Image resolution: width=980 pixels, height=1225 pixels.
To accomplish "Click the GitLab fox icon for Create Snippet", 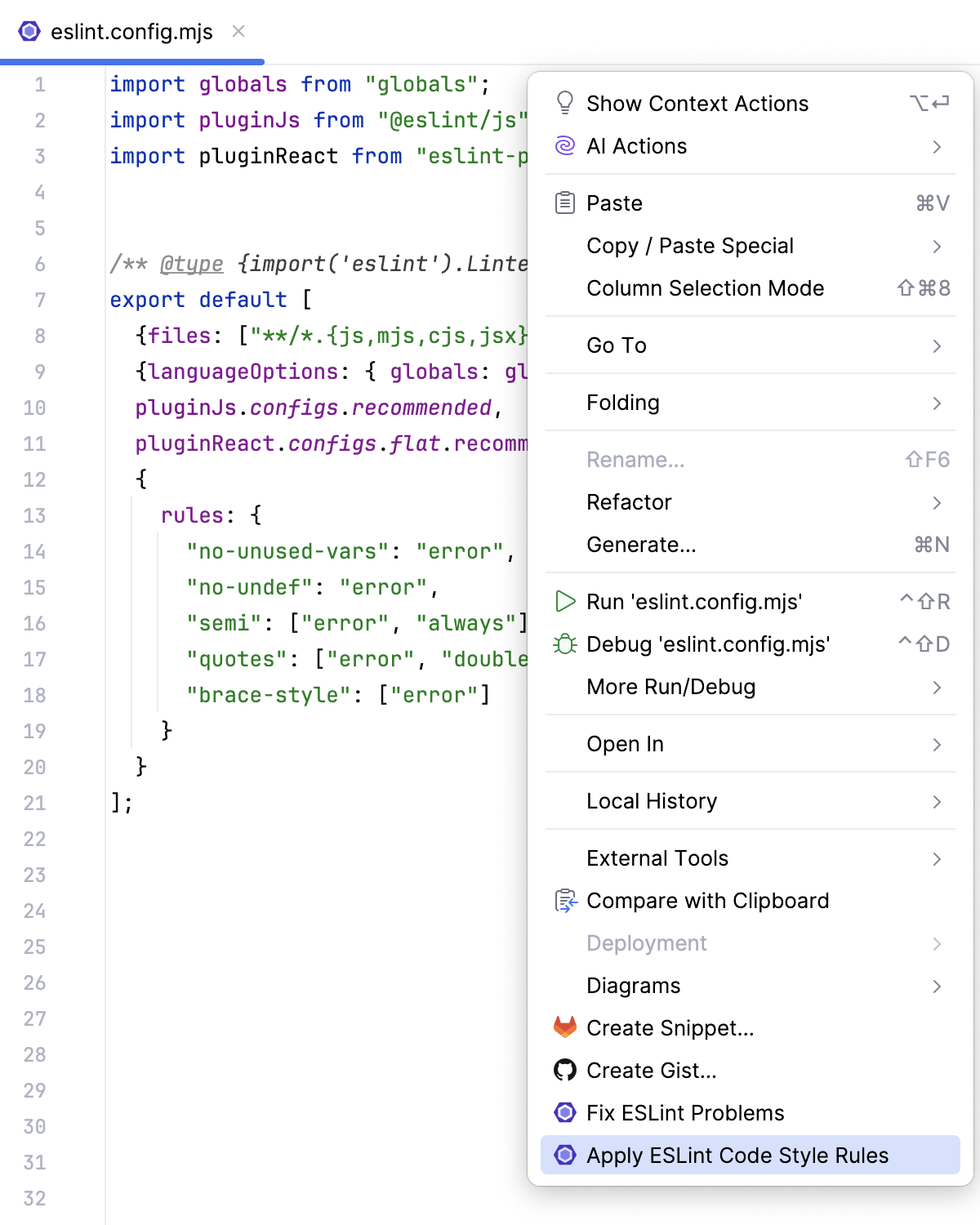I will pyautogui.click(x=564, y=1027).
